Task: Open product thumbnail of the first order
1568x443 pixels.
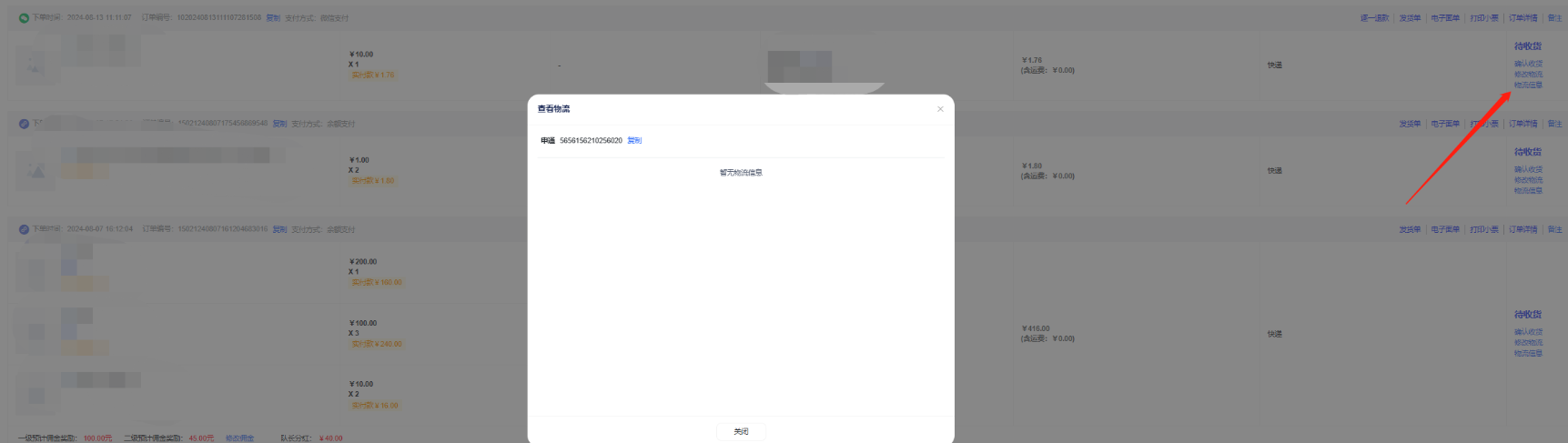Action: click(35, 65)
